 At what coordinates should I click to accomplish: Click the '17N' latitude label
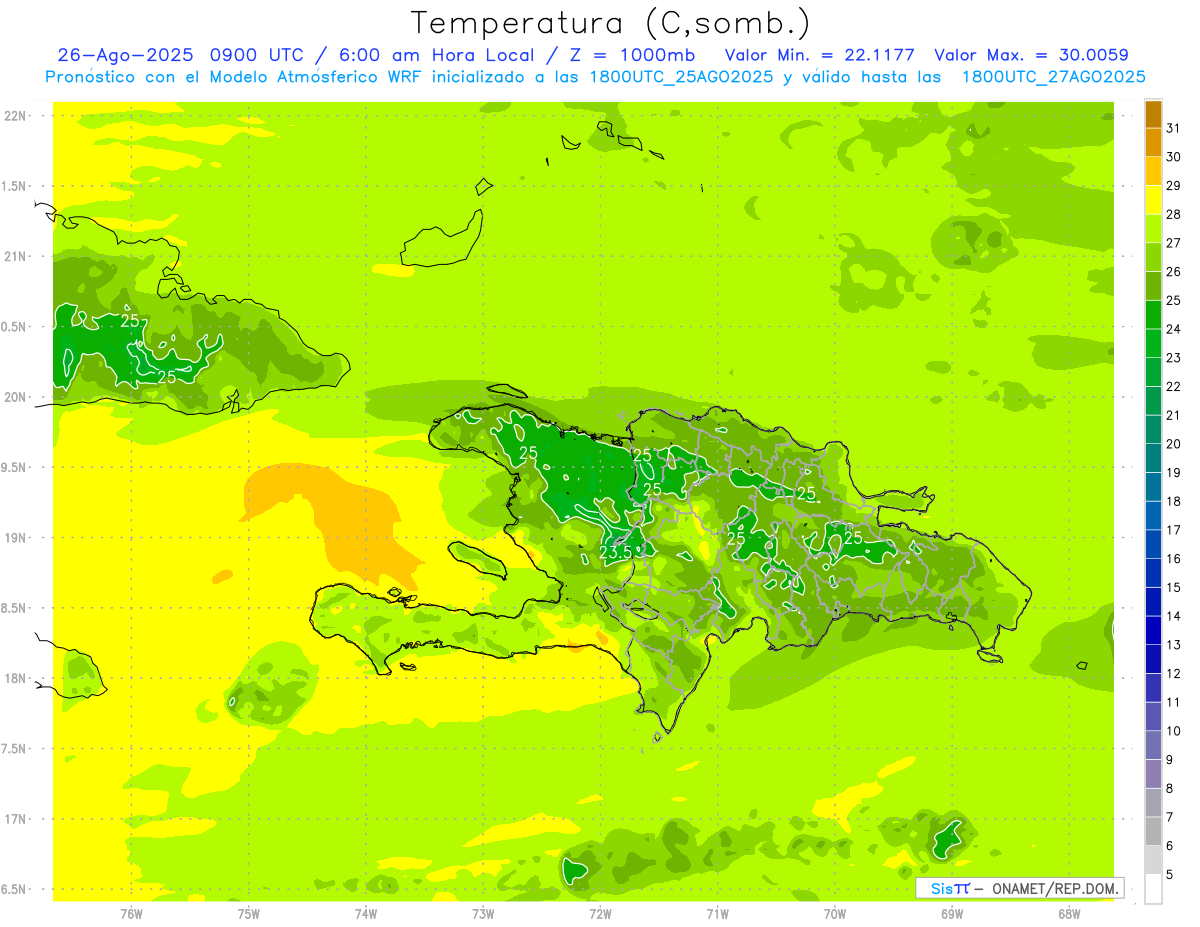(x=15, y=819)
